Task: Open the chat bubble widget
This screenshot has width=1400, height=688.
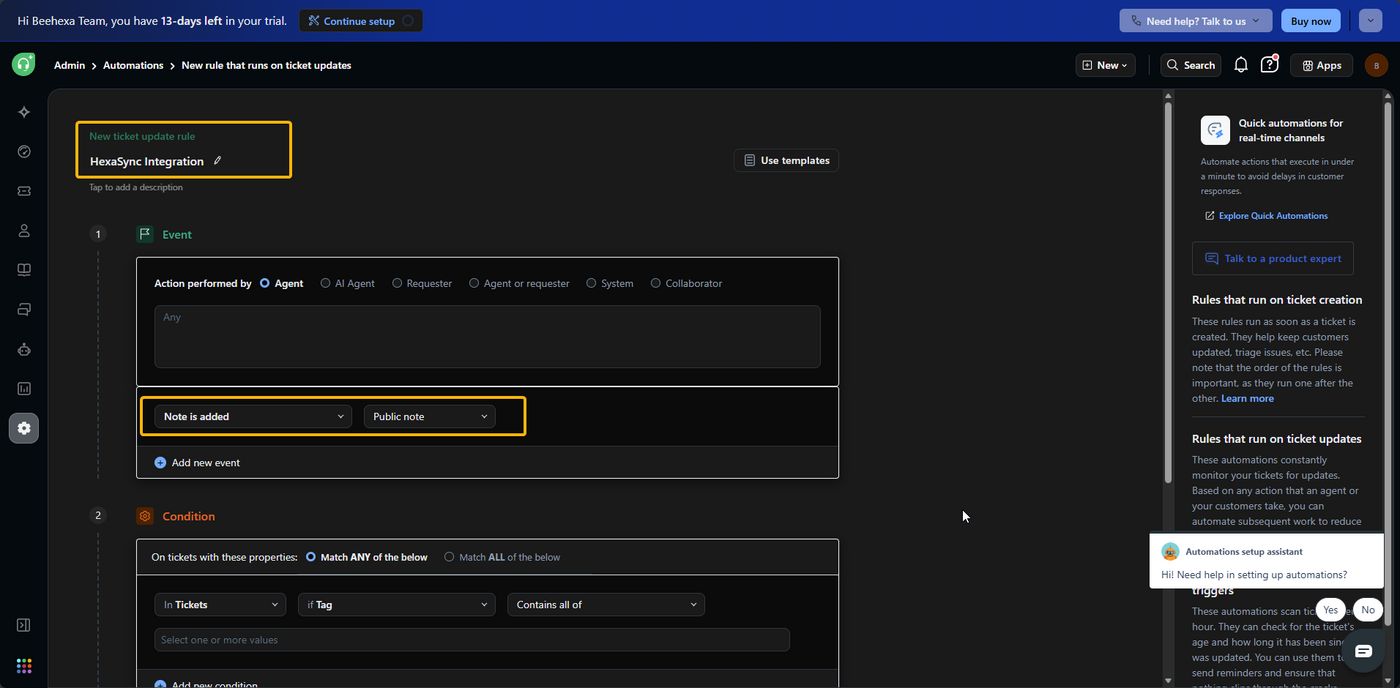Action: click(x=1363, y=651)
